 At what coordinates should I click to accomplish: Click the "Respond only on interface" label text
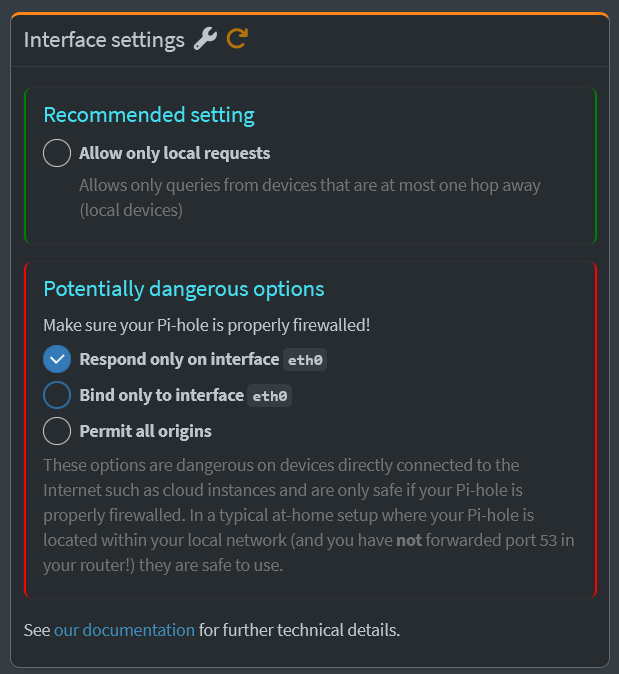[179, 359]
